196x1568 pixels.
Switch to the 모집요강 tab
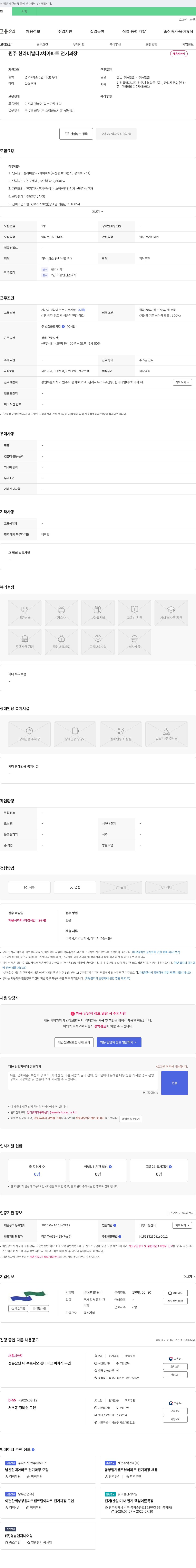pos(6,44)
